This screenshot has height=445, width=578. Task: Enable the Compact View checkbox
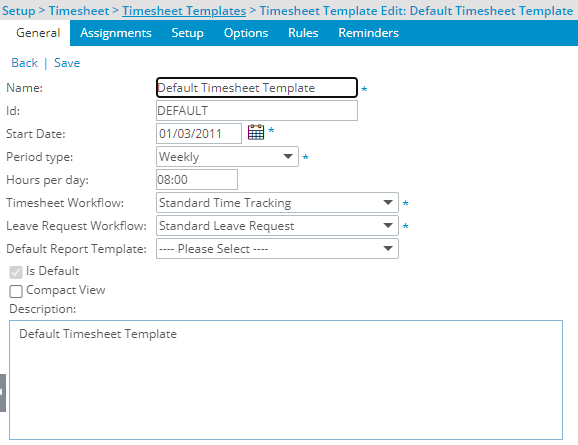pyautogui.click(x=16, y=291)
